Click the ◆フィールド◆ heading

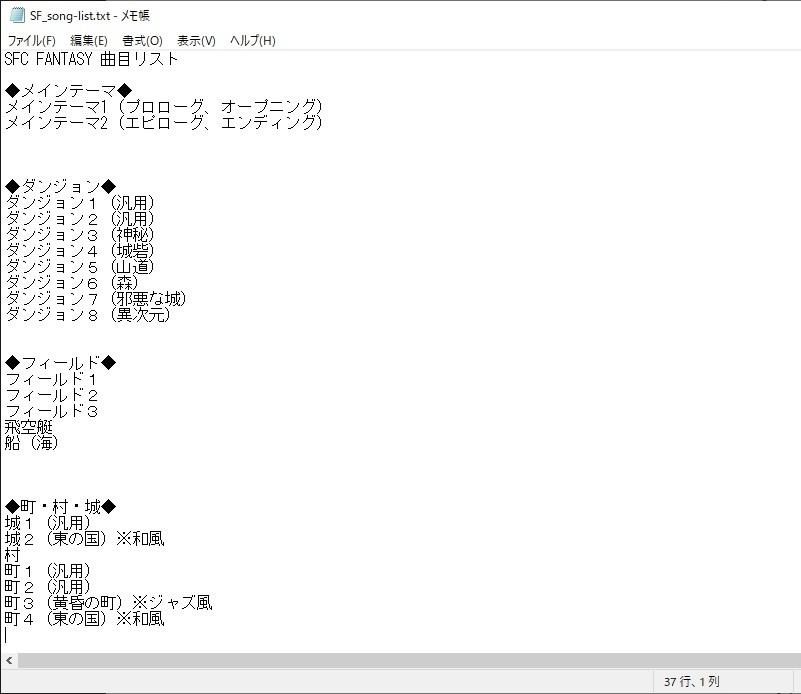60,363
